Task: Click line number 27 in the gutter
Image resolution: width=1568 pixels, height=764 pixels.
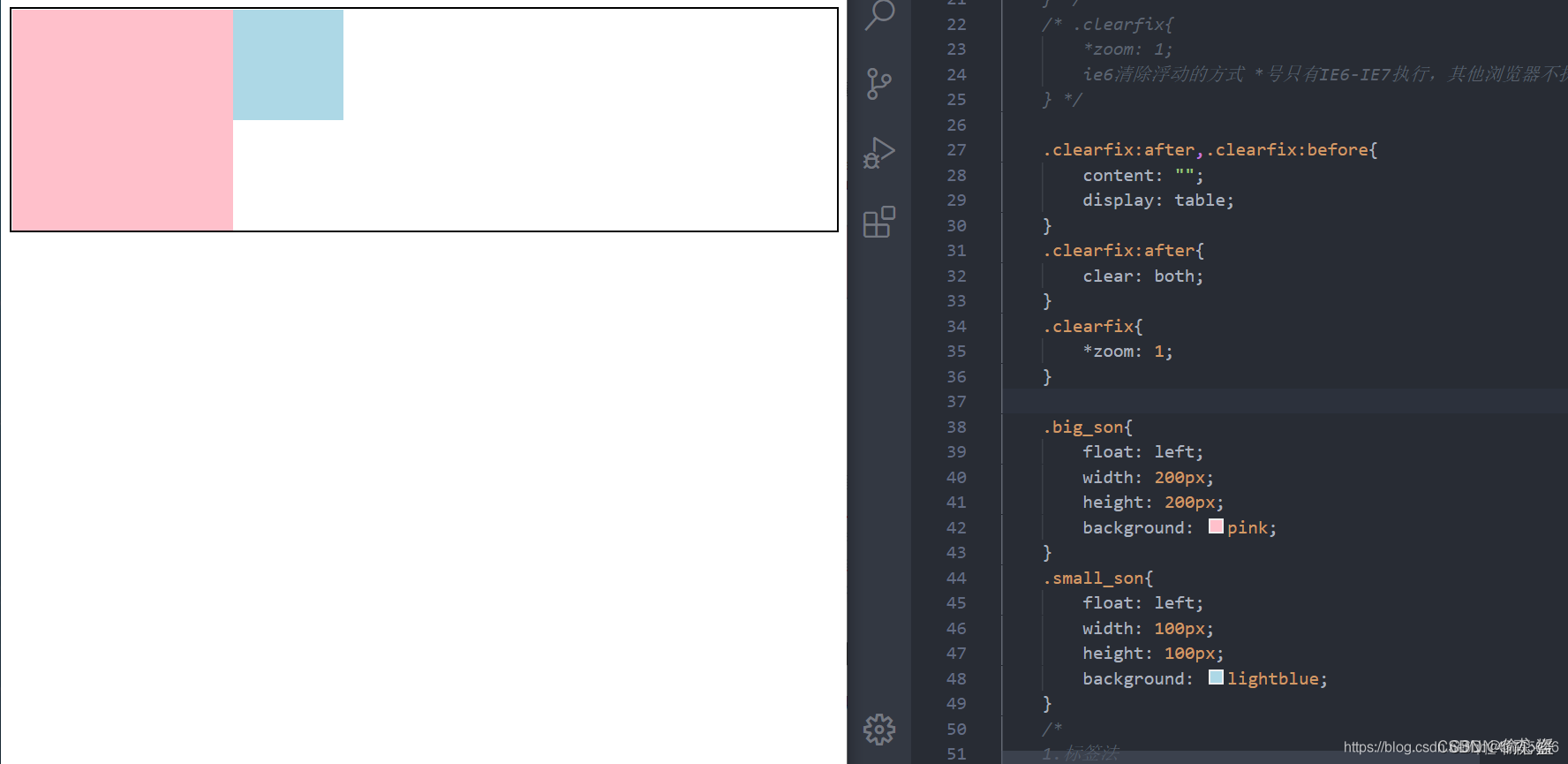Action: click(x=956, y=150)
